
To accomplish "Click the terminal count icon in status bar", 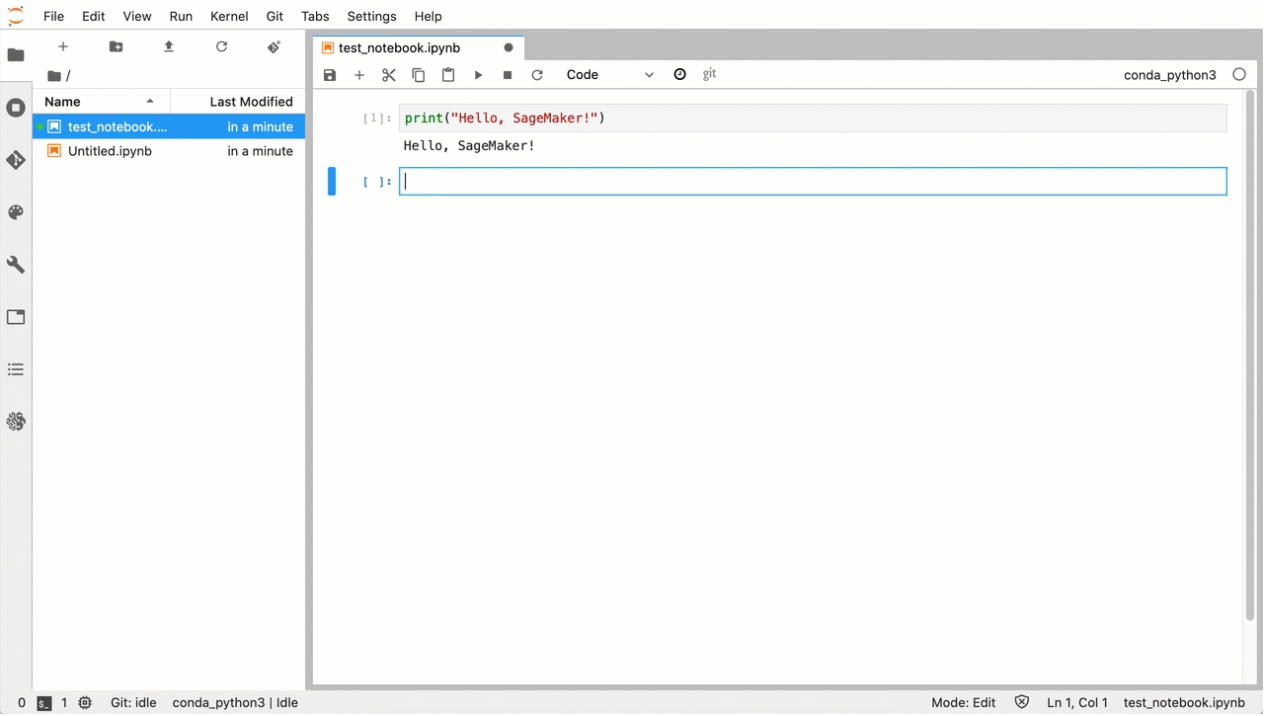I will pyautogui.click(x=44, y=704).
